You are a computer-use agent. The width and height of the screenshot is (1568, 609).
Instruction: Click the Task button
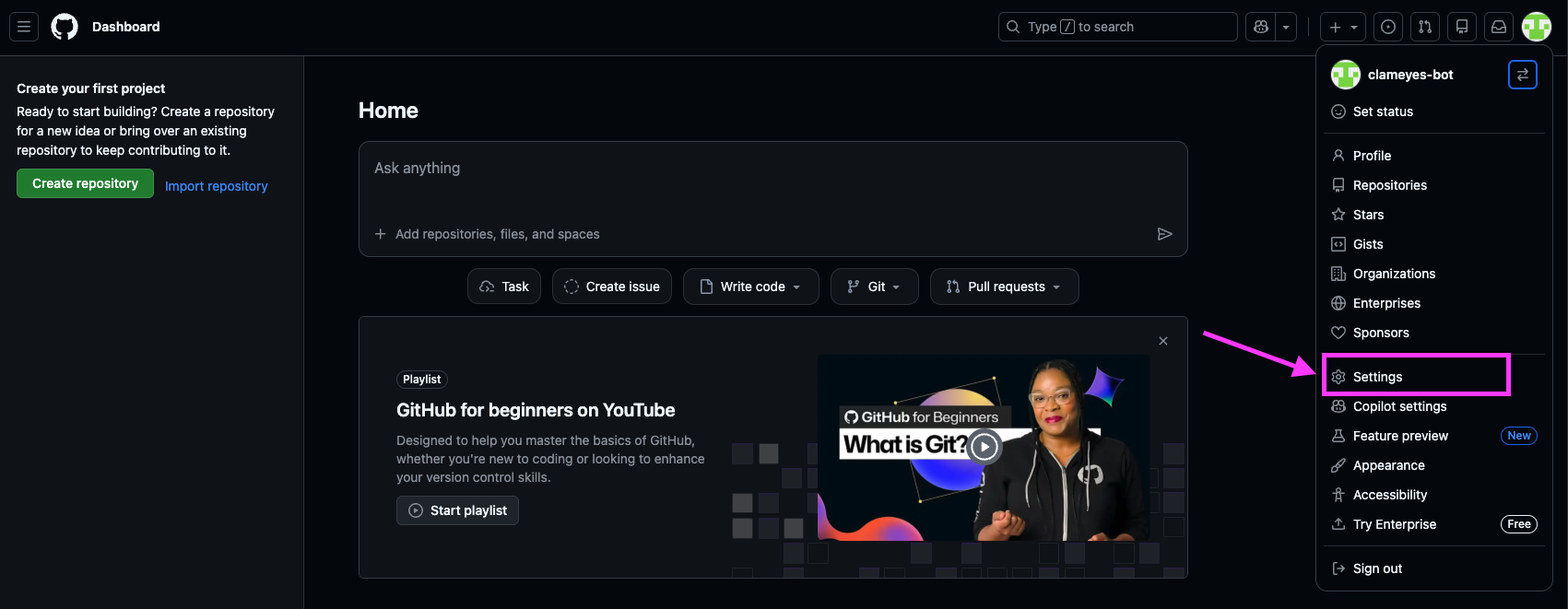tap(504, 287)
